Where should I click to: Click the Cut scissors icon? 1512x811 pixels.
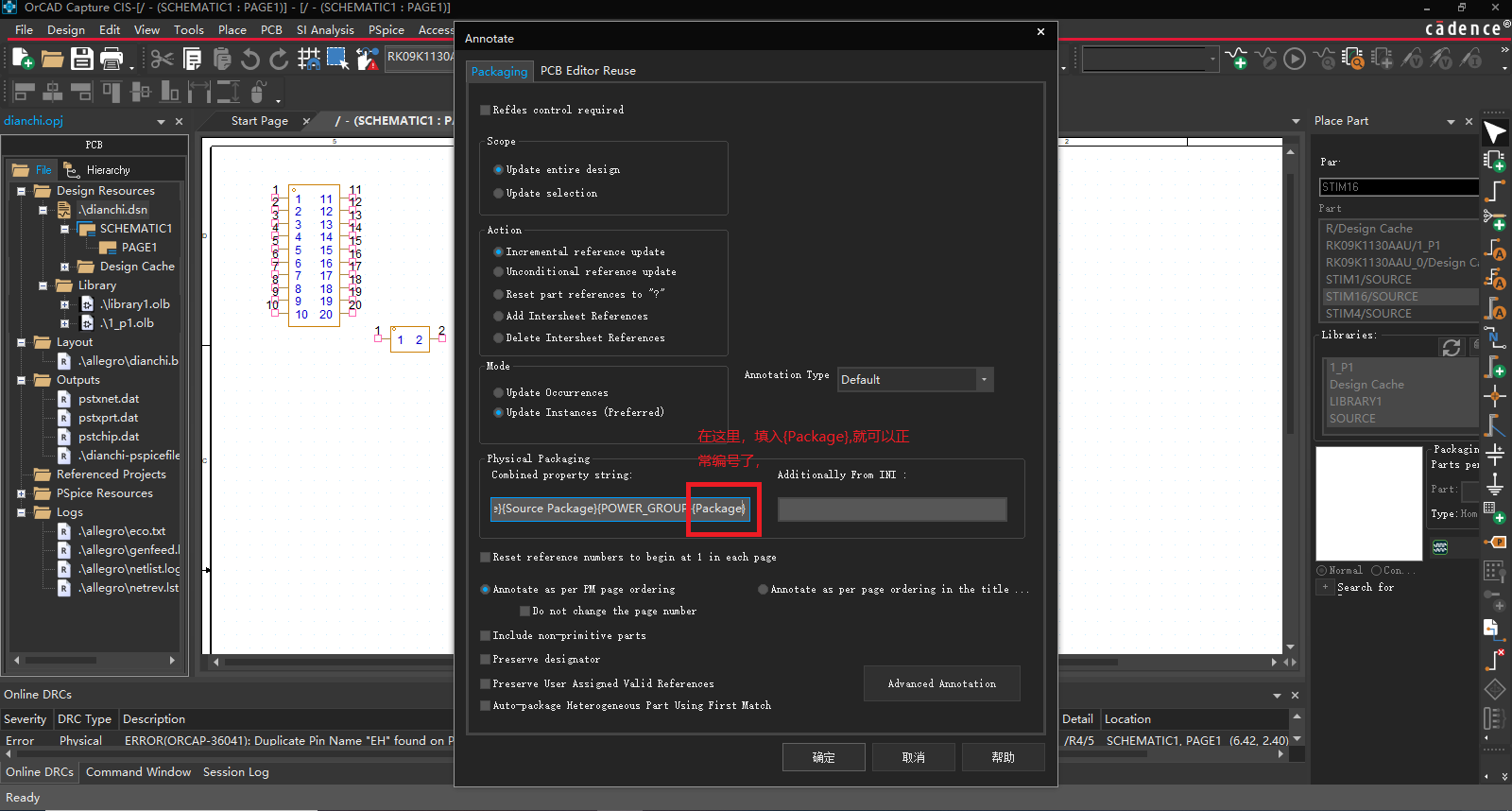click(x=163, y=59)
